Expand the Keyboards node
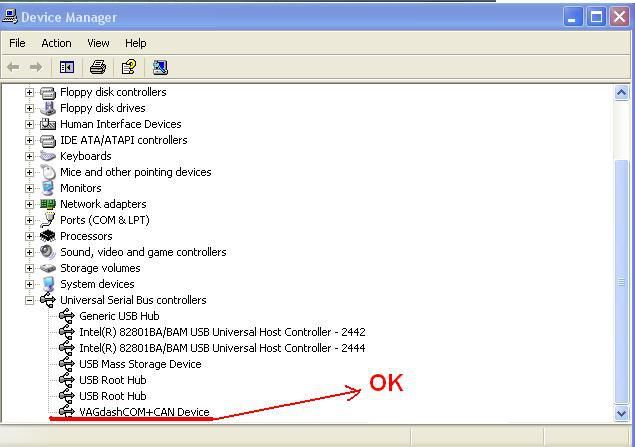The width and height of the screenshot is (635, 447). click(x=29, y=156)
